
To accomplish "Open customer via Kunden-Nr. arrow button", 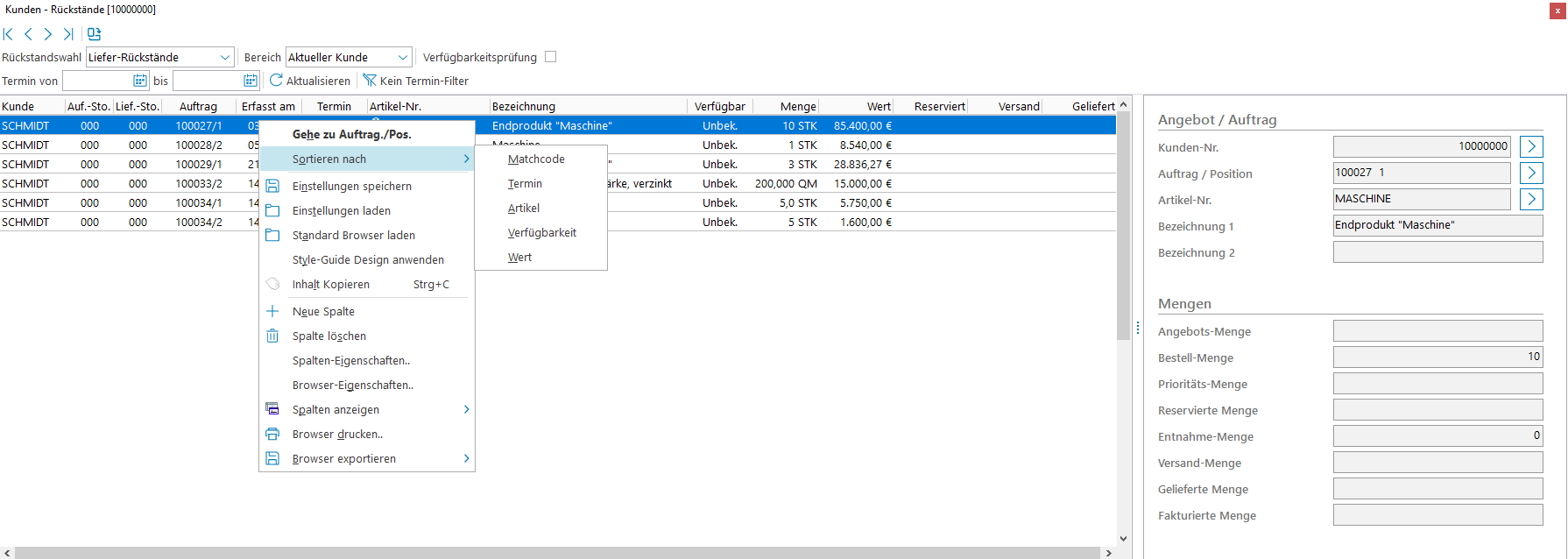I will coord(1530,146).
